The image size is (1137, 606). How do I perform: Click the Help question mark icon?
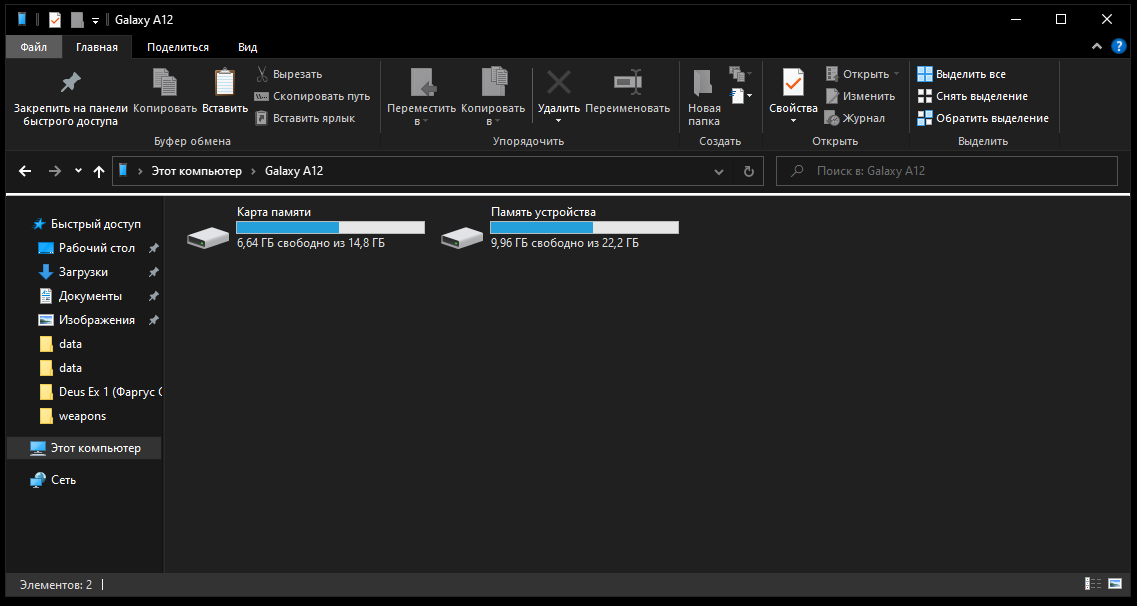(x=1119, y=47)
